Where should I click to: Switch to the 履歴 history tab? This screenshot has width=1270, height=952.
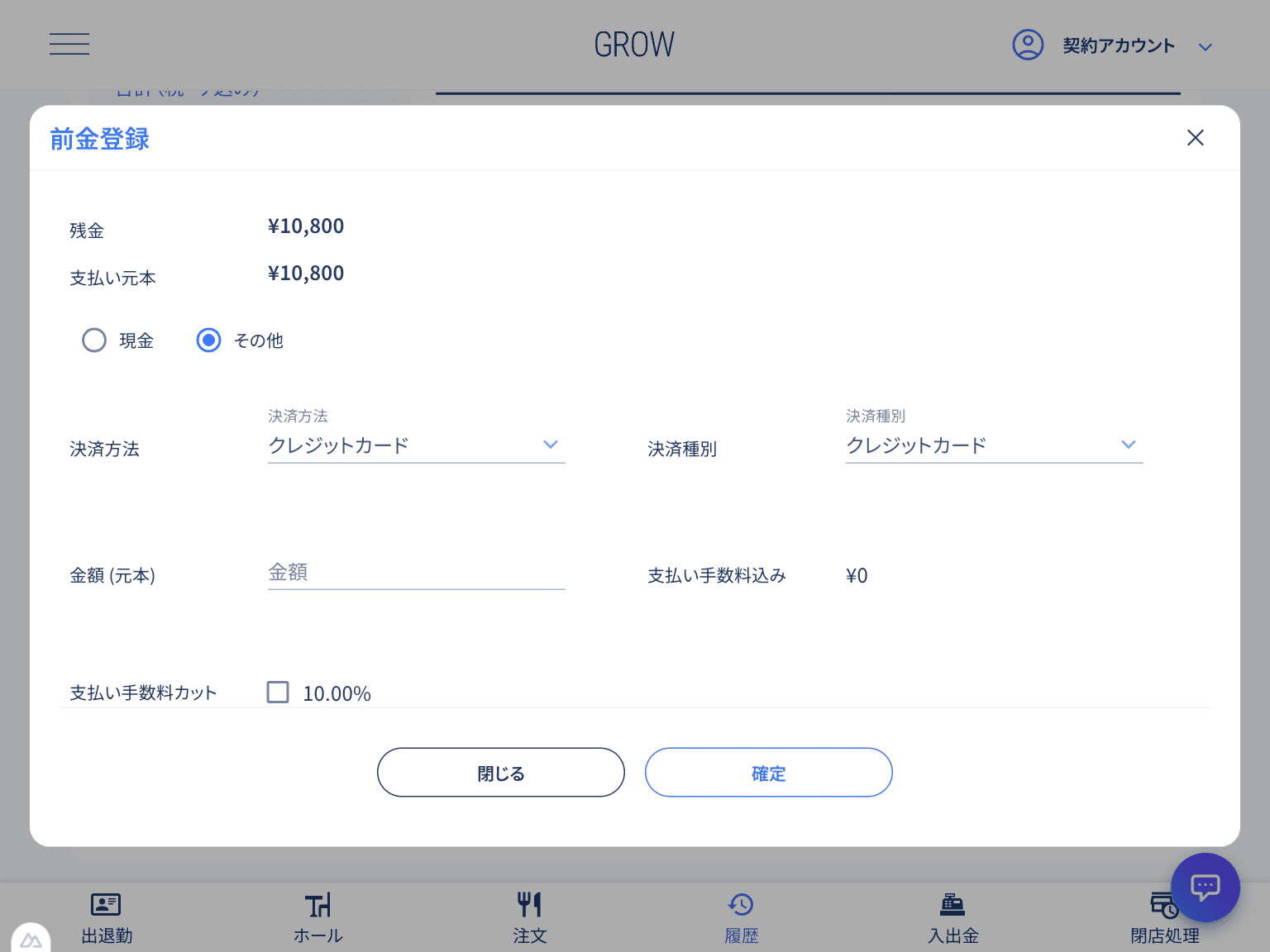pos(741,905)
